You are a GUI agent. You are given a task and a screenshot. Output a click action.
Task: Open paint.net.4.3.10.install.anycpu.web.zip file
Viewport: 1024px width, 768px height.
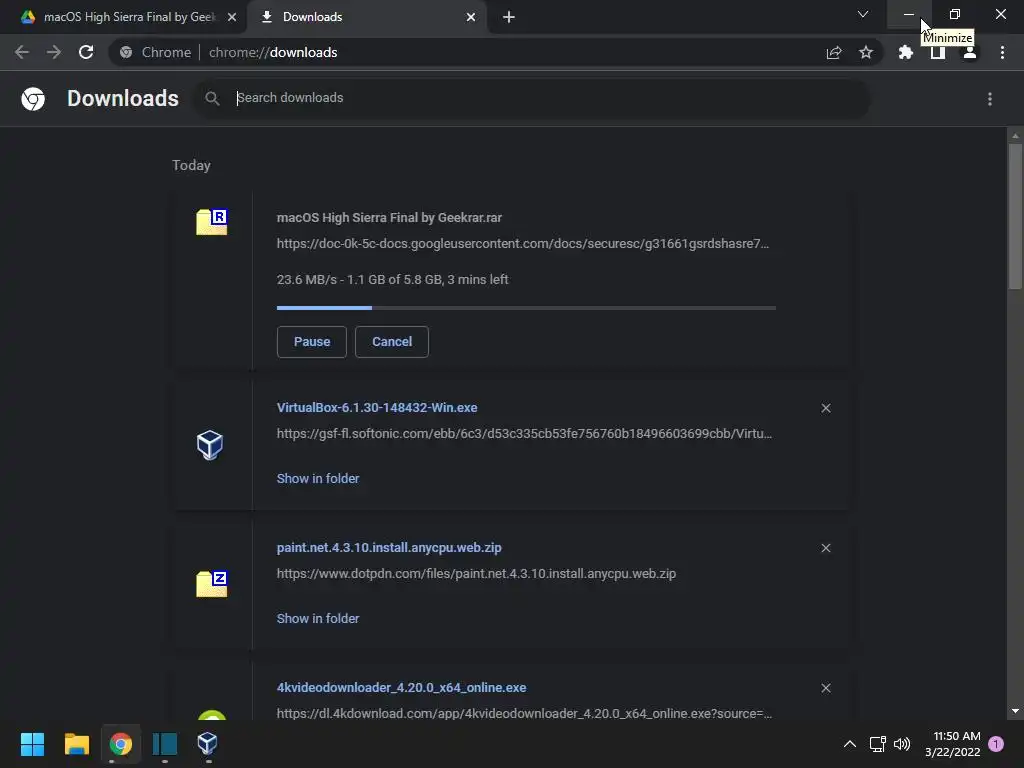pos(389,548)
